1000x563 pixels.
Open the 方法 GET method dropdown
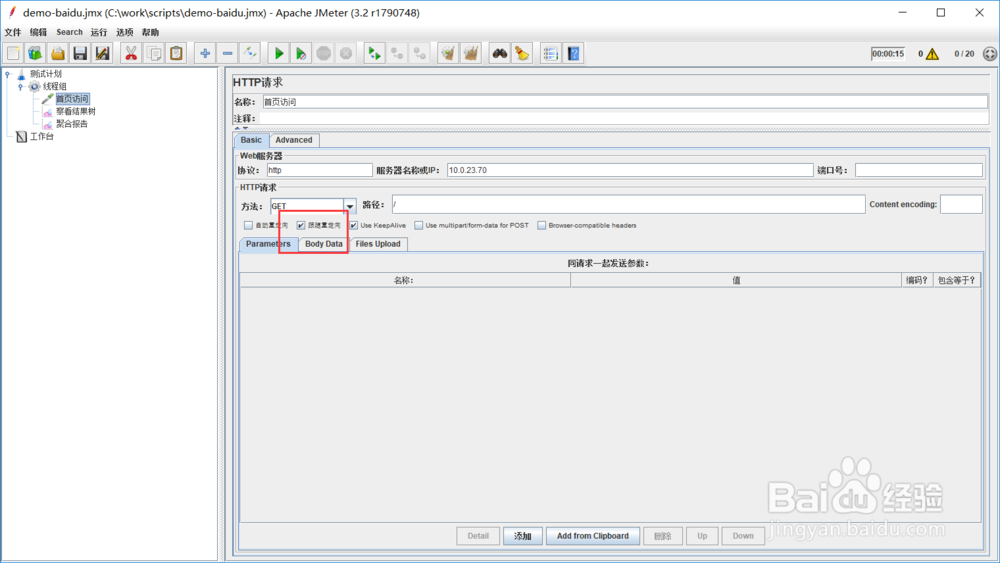(x=349, y=205)
